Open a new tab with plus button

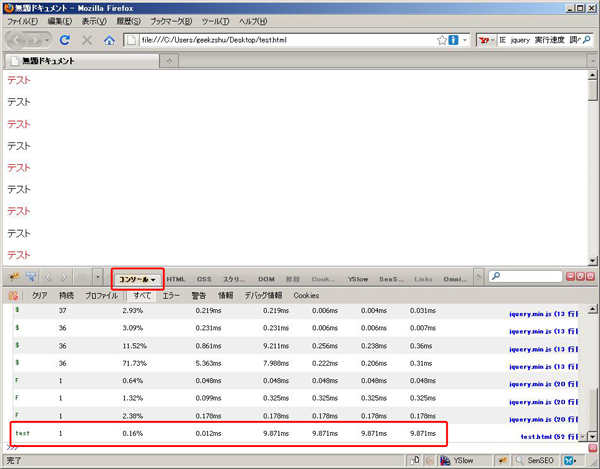pyautogui.click(x=169, y=61)
